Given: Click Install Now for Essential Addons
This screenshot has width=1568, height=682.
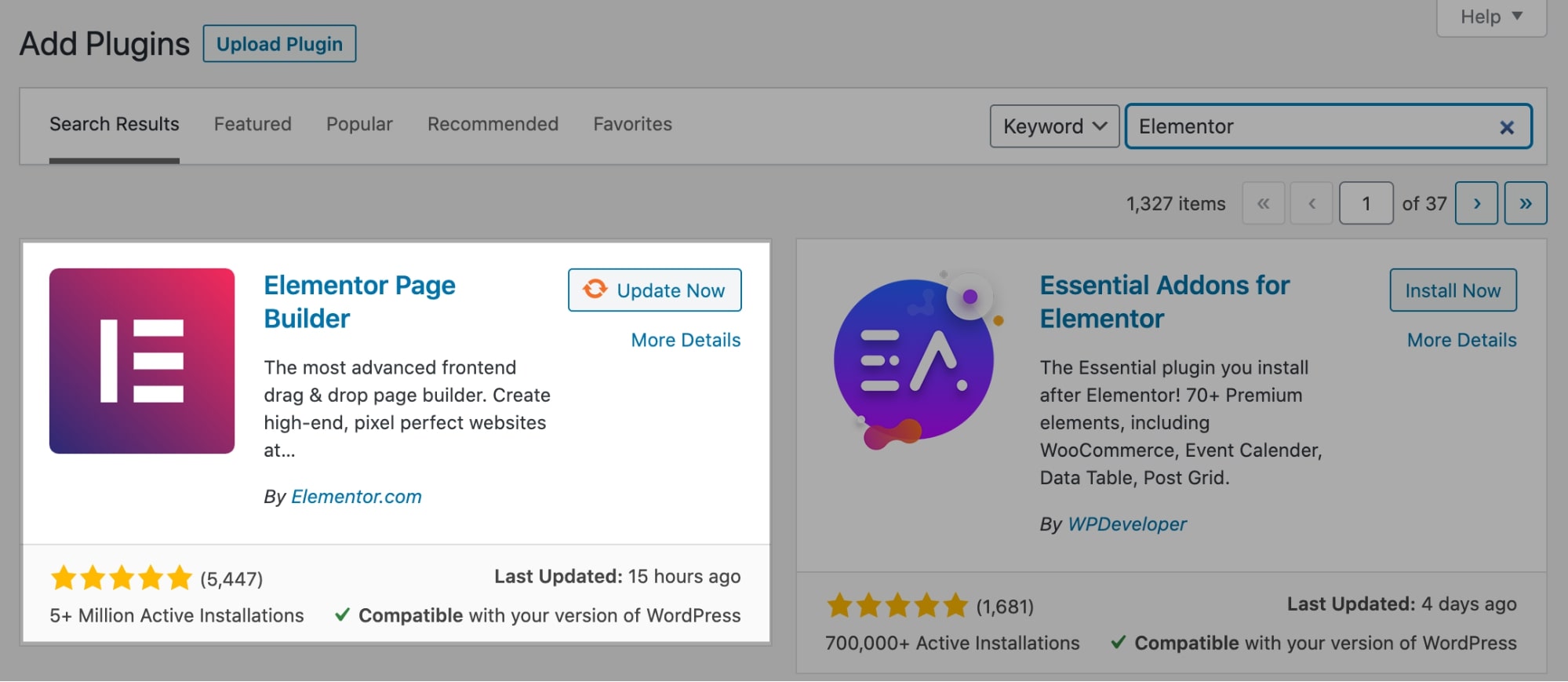Looking at the screenshot, I should (1453, 290).
